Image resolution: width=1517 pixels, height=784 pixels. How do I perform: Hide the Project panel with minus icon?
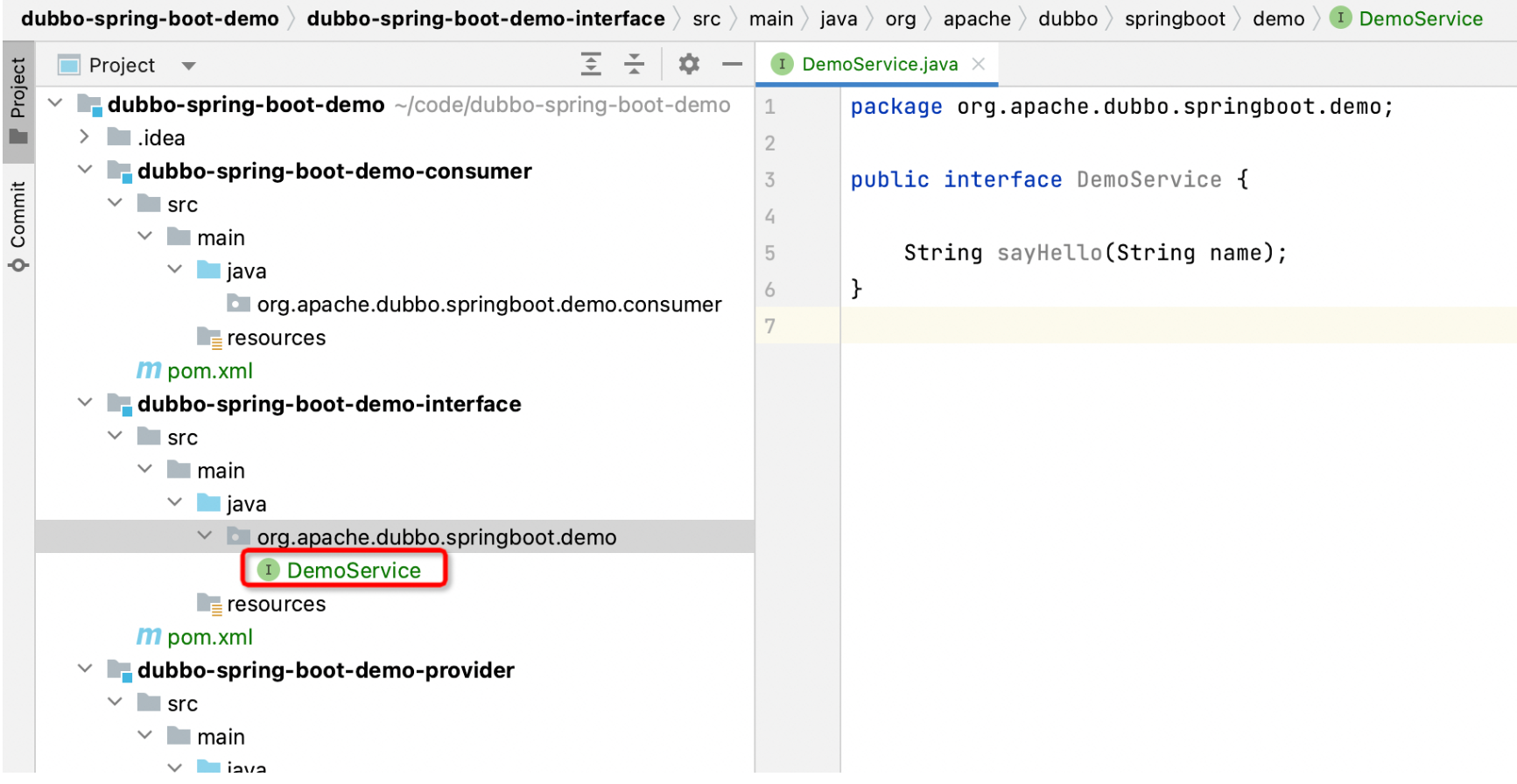[732, 64]
